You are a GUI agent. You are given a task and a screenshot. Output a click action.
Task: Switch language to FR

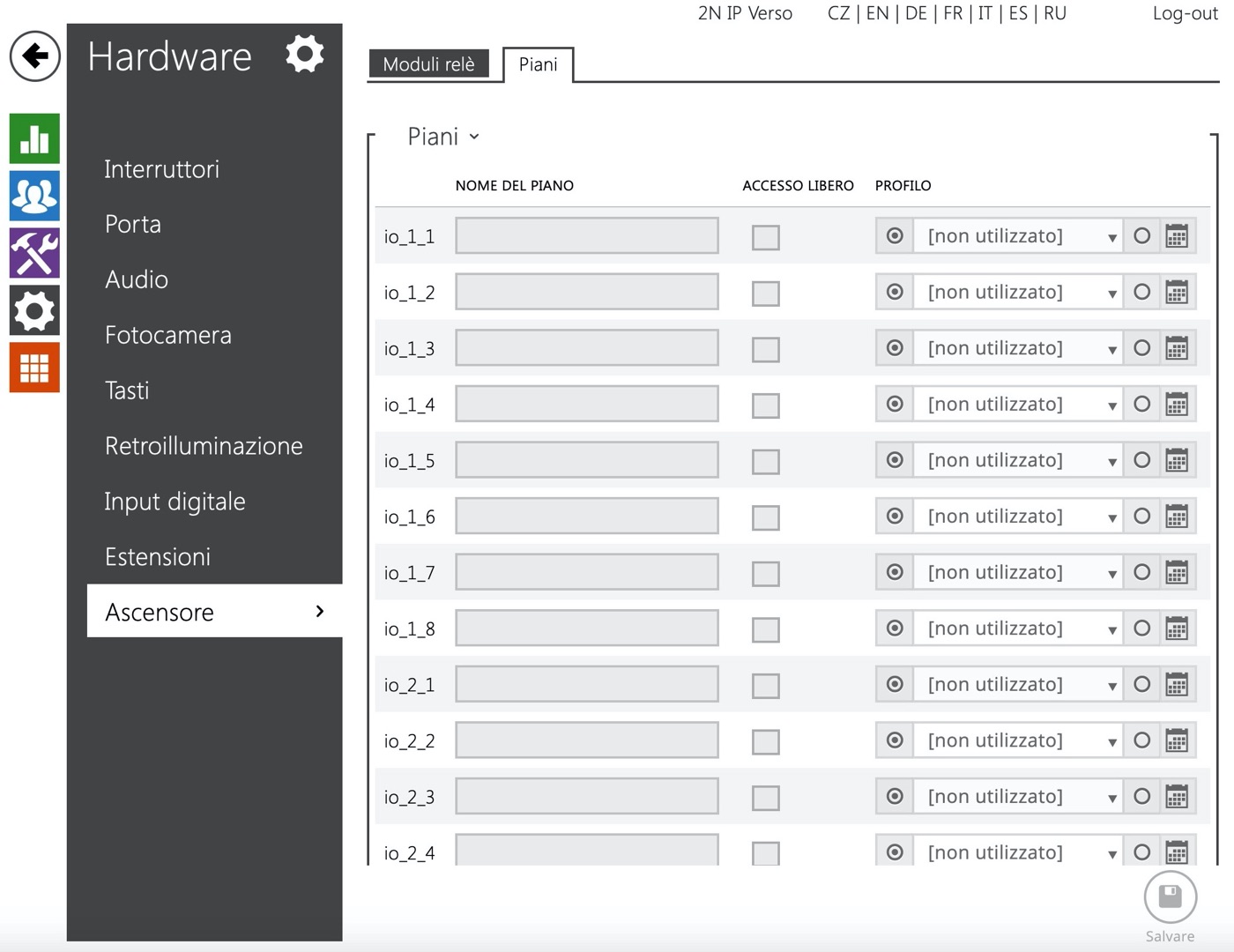point(953,13)
